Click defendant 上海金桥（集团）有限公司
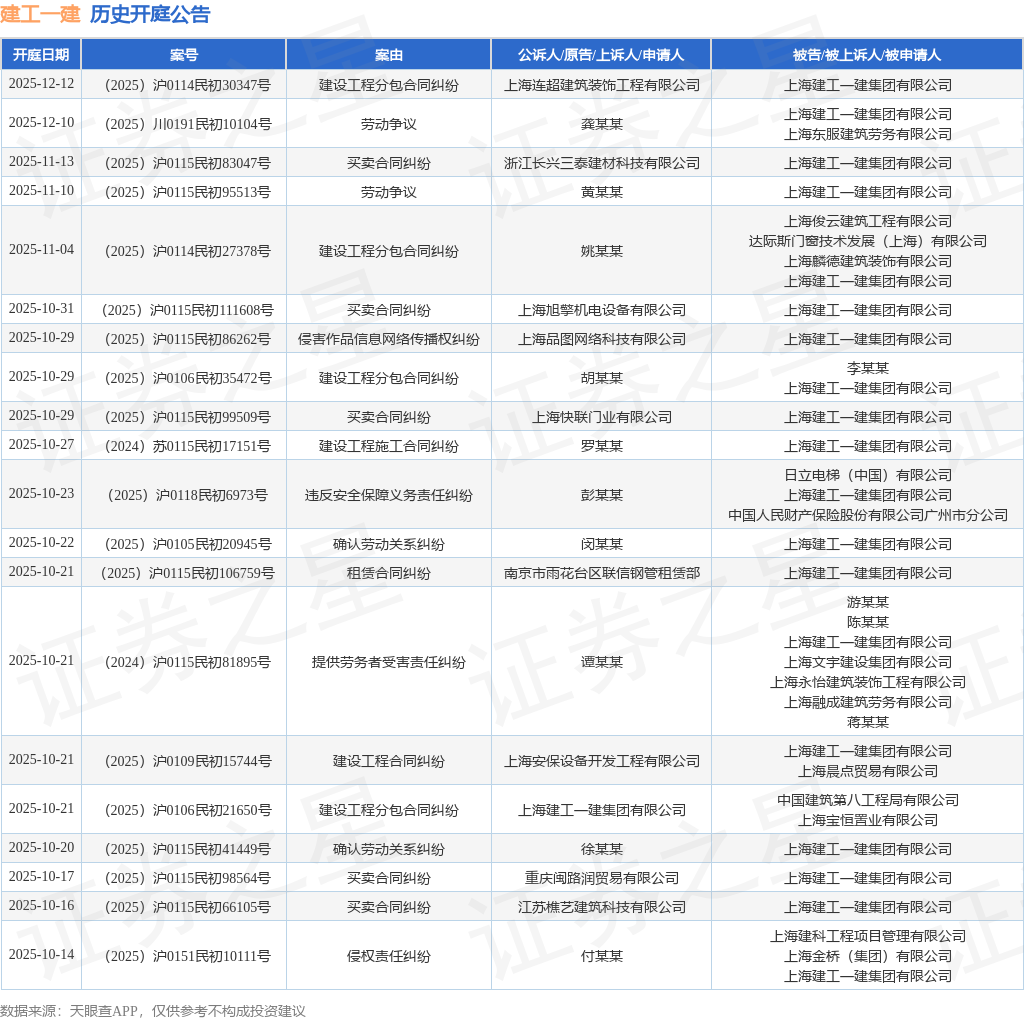This screenshot has width=1024, height=1020. [x=867, y=956]
